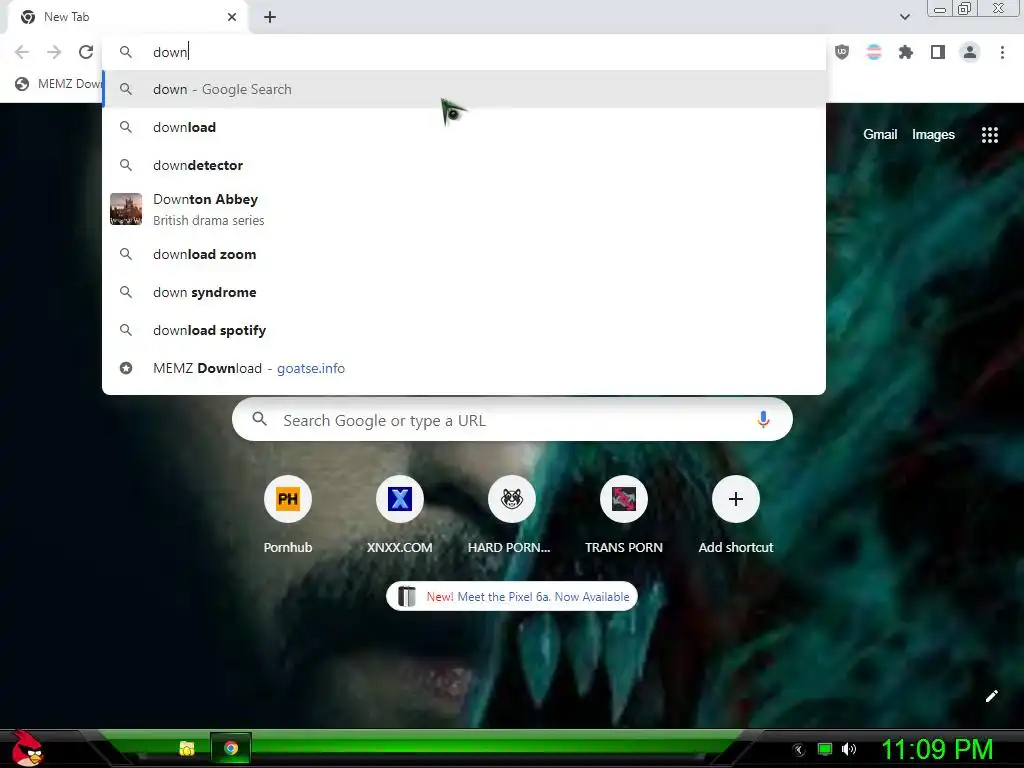Close the New Tab tab
Viewport: 1024px width, 768px height.
pyautogui.click(x=232, y=17)
